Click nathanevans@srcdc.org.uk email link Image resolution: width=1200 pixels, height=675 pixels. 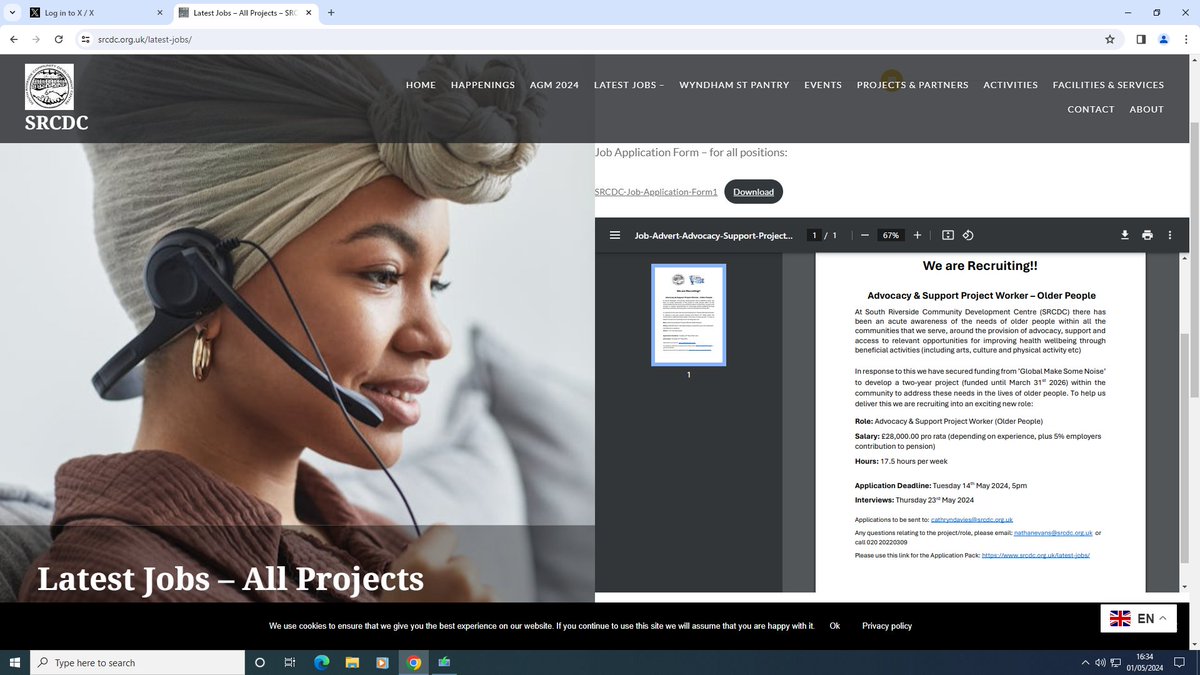click(x=1054, y=533)
